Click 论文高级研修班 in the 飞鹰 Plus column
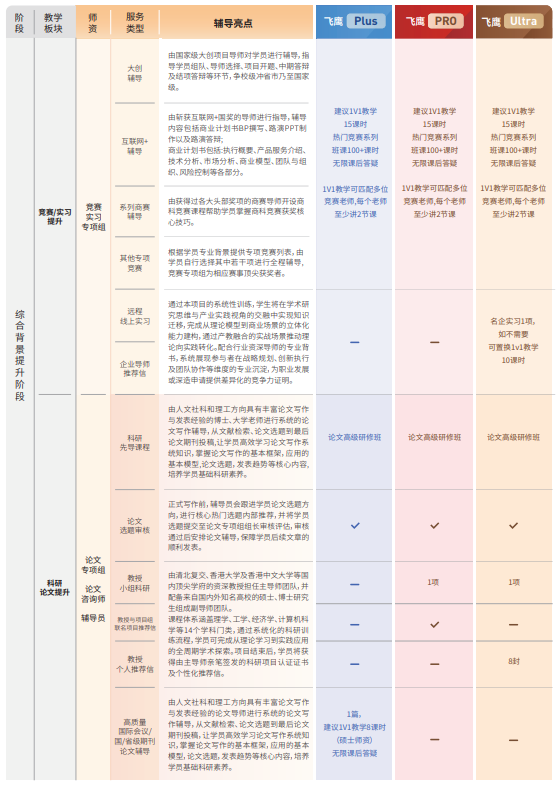 [x=354, y=437]
